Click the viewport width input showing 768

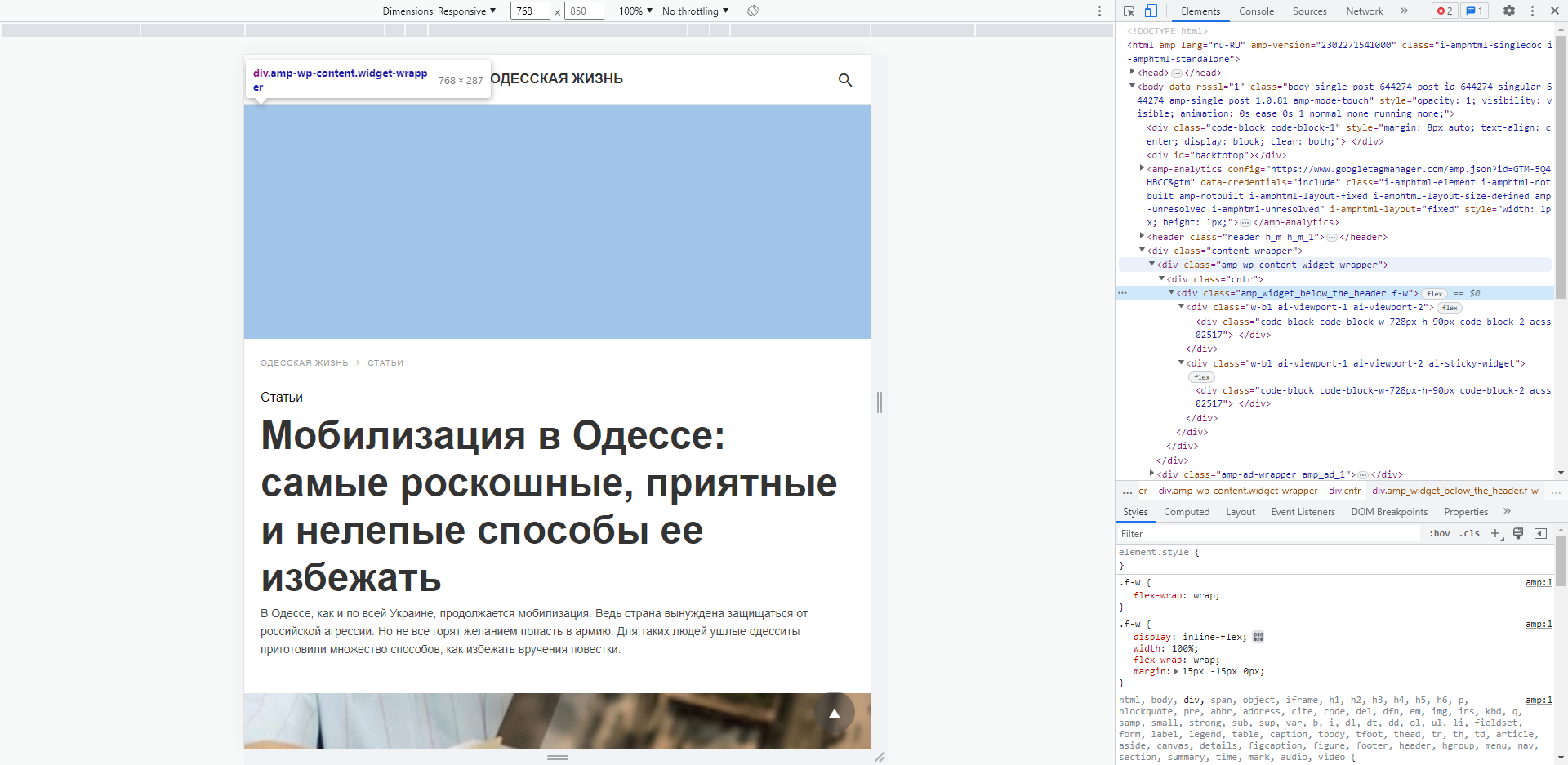coord(529,11)
